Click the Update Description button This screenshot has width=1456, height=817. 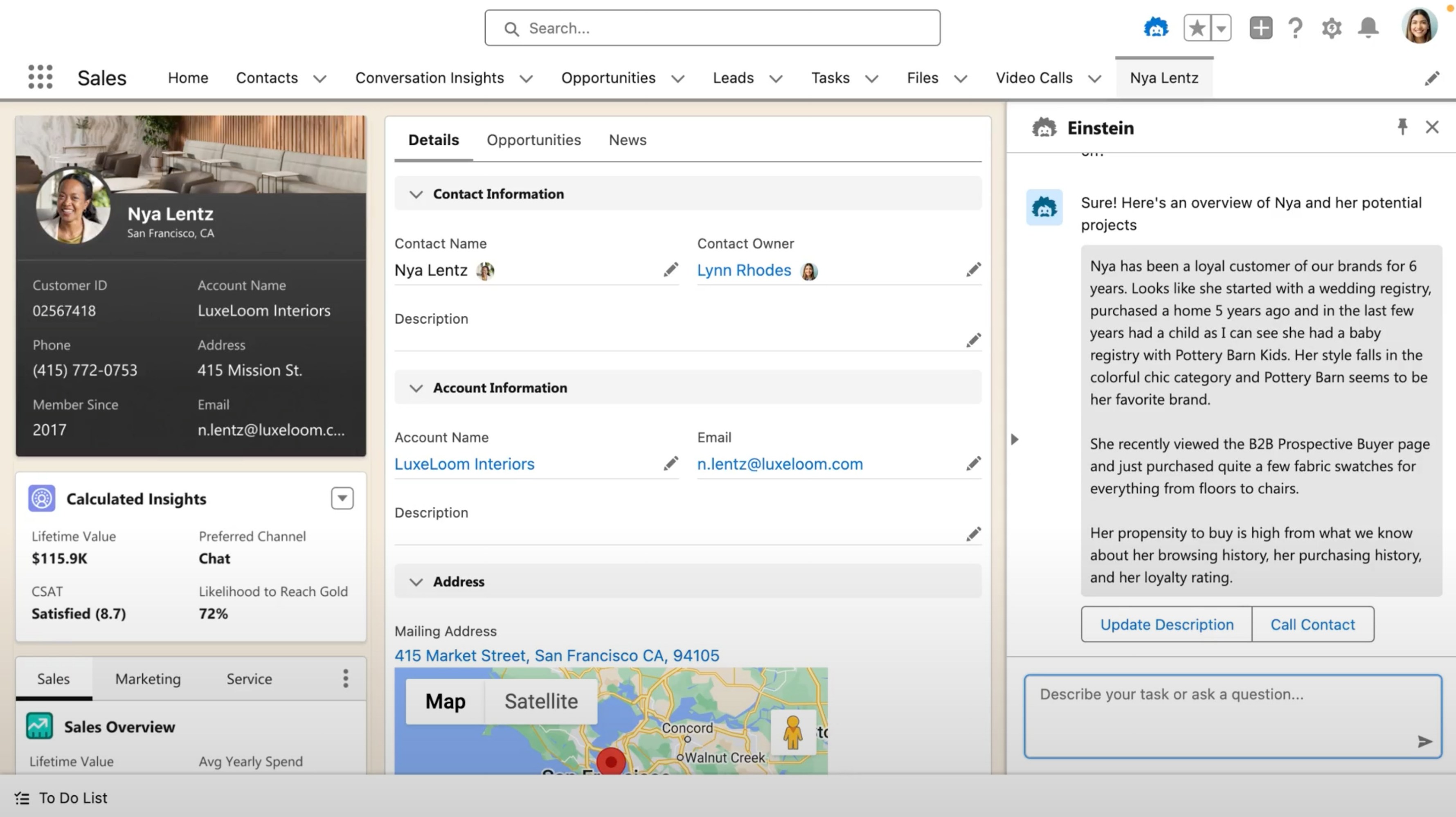tap(1166, 624)
